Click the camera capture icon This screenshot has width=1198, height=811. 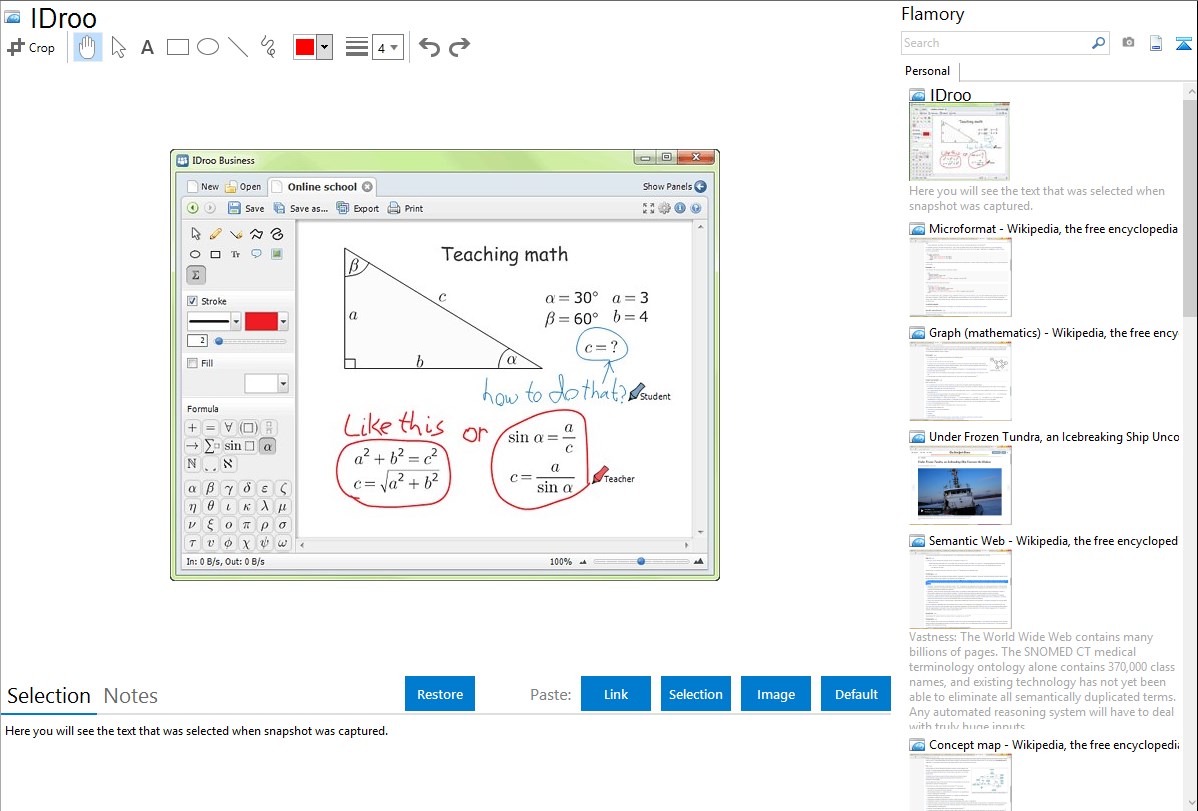tap(1128, 43)
